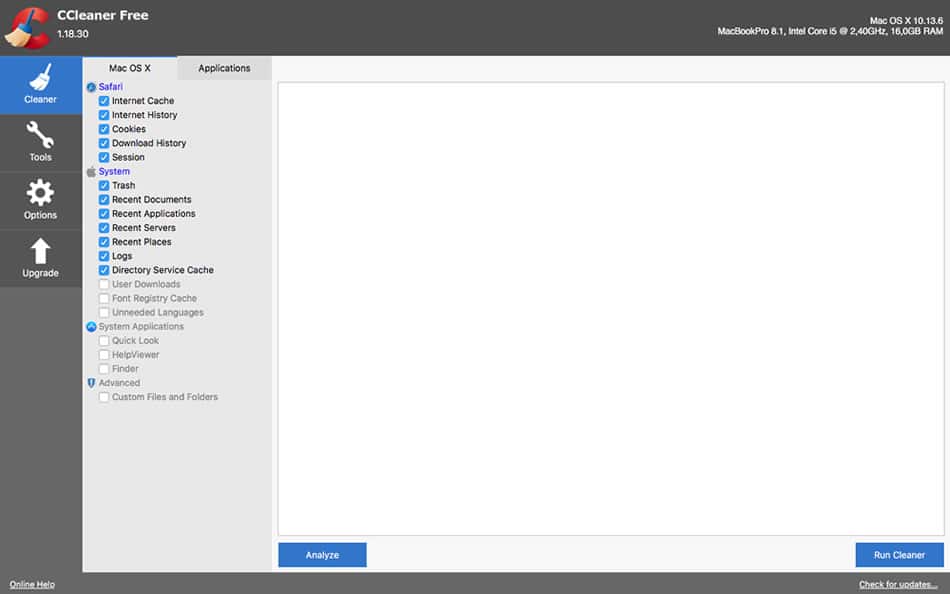This screenshot has height=594, width=950.
Task: Toggle Recent Applications checkbox
Action: point(104,213)
